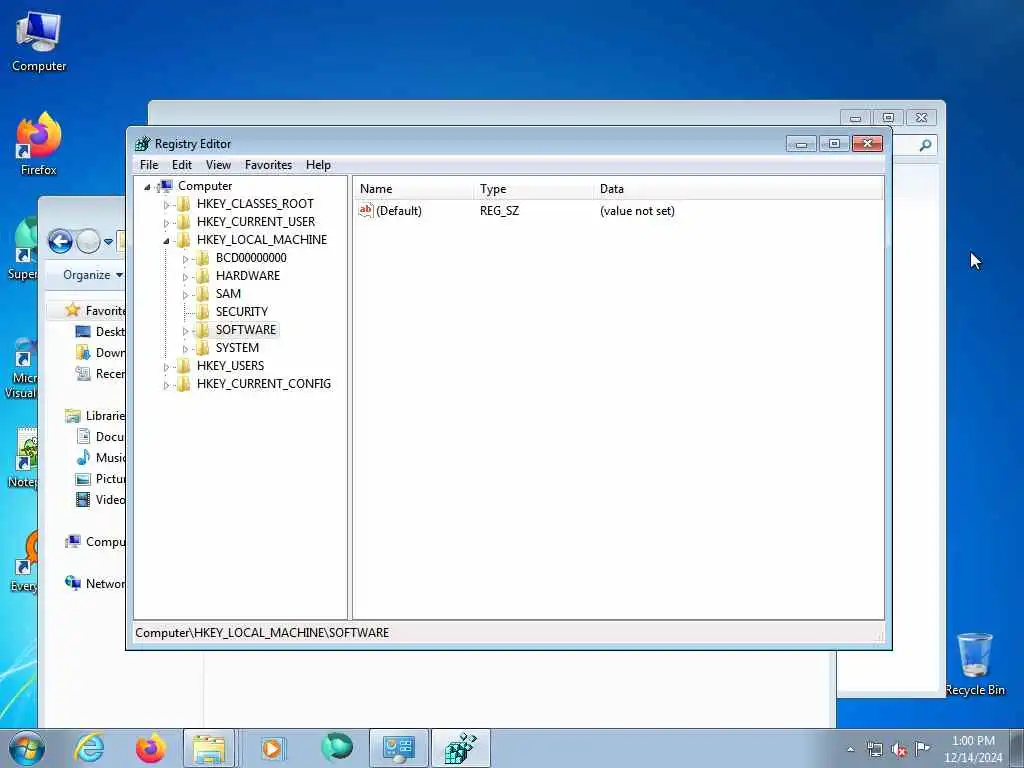This screenshot has height=768, width=1024.
Task: Select the SECURITY folder icon
Action: (x=202, y=312)
